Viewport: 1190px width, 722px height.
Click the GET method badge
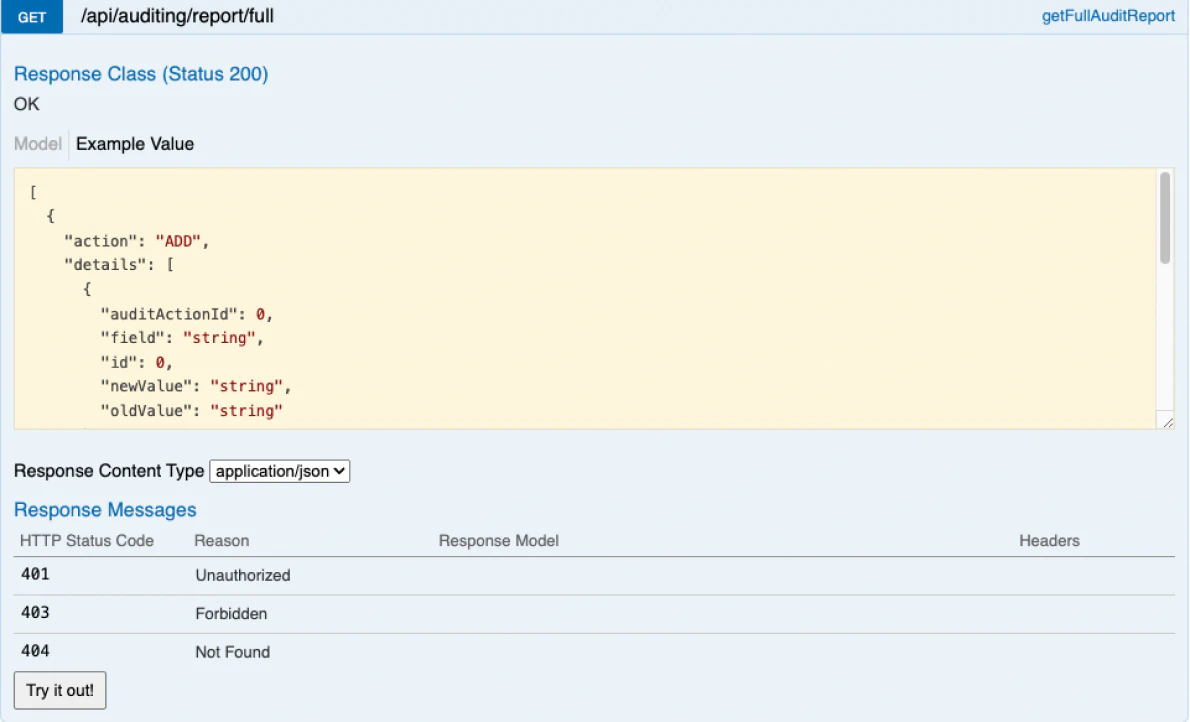coord(30,17)
